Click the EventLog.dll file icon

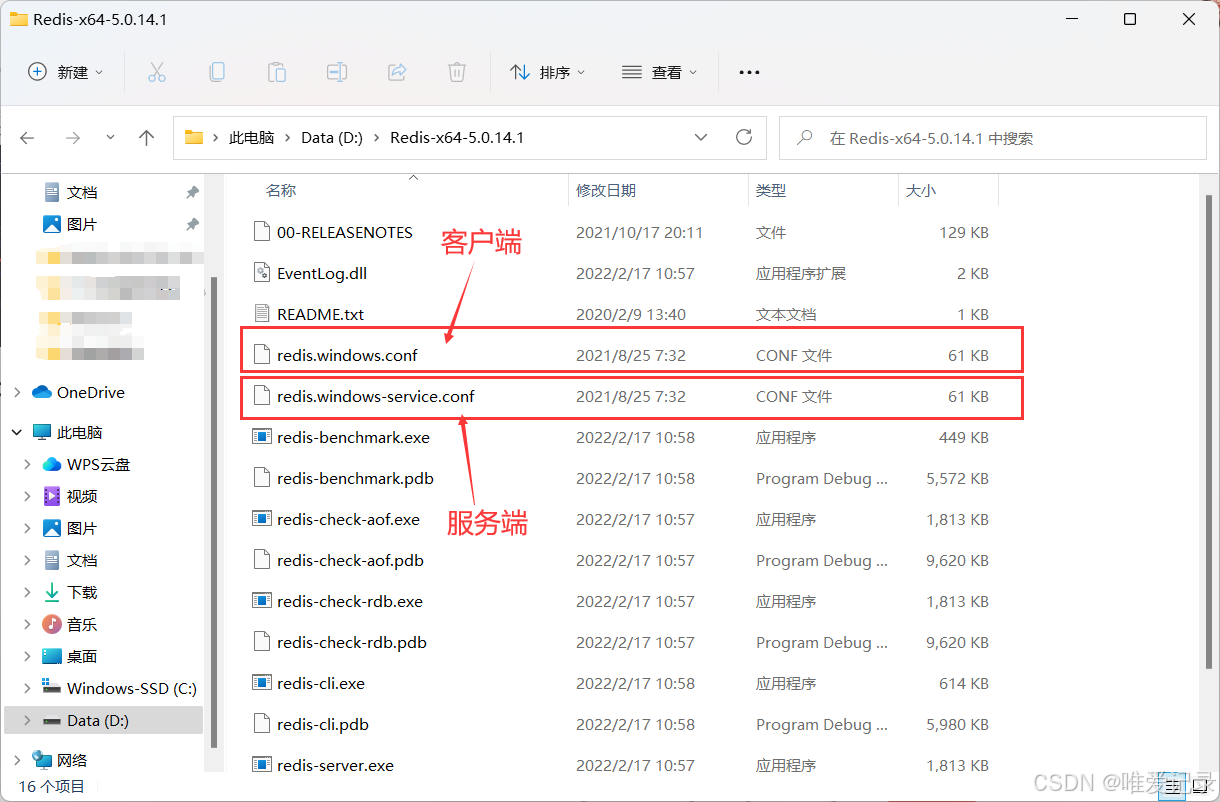click(x=262, y=273)
